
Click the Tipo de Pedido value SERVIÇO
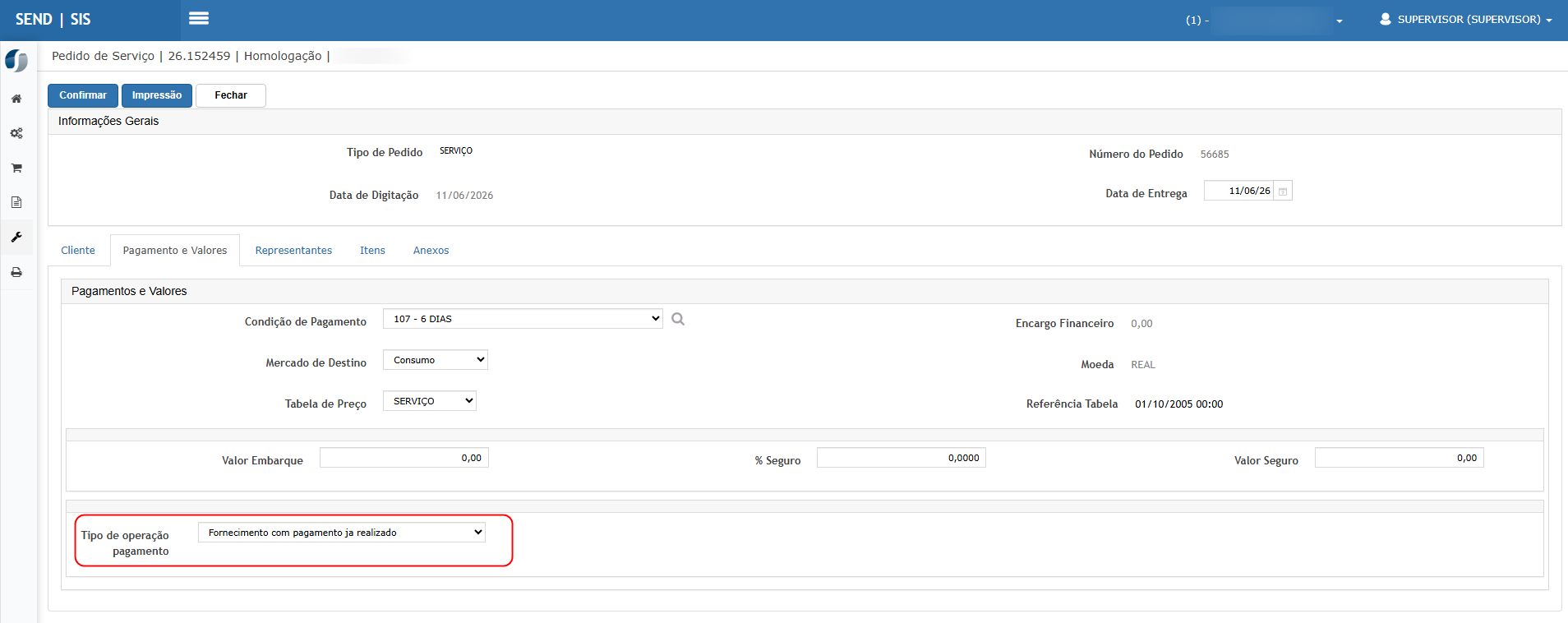tap(456, 151)
